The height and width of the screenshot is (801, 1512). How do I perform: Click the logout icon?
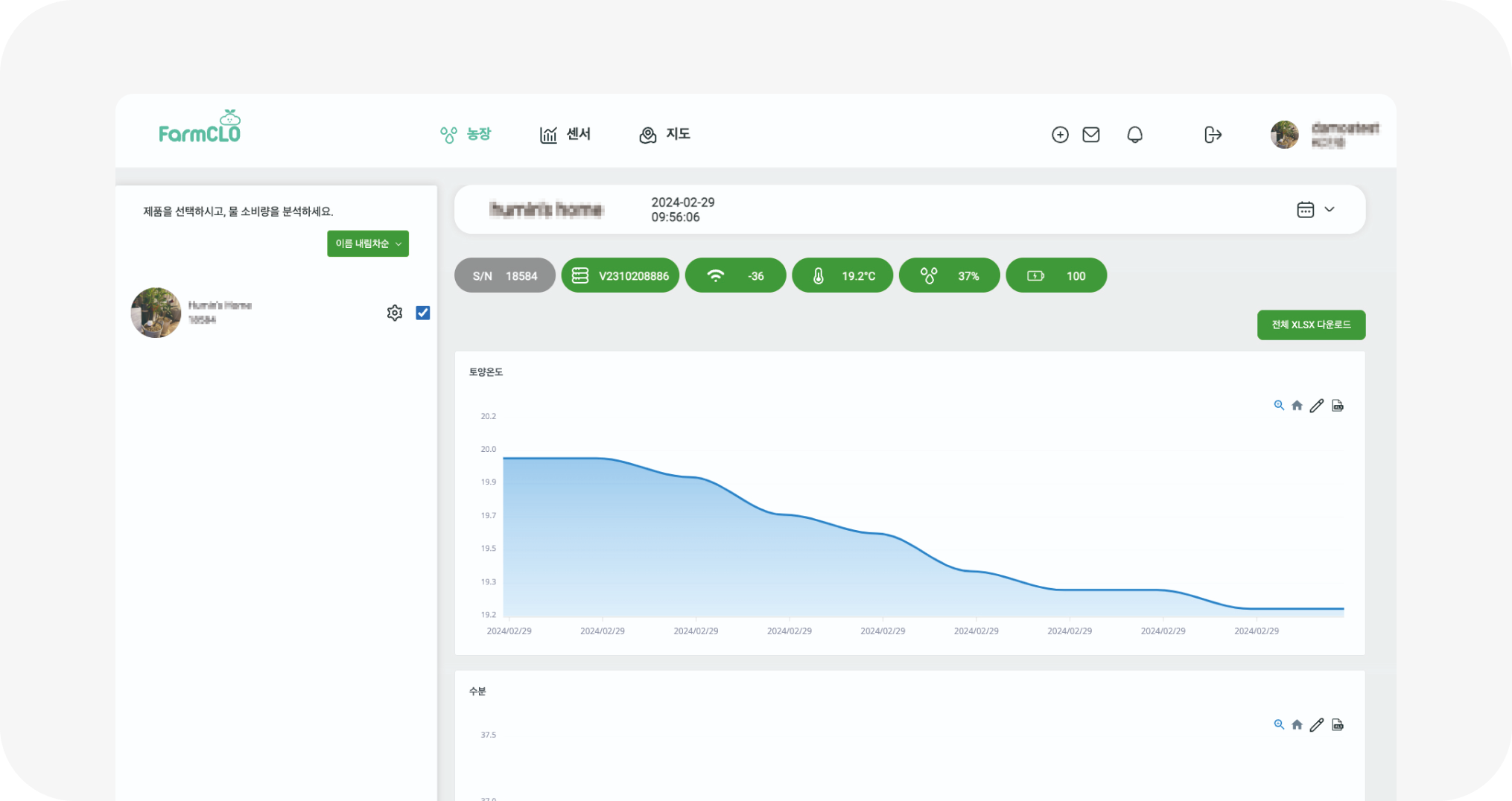1213,135
